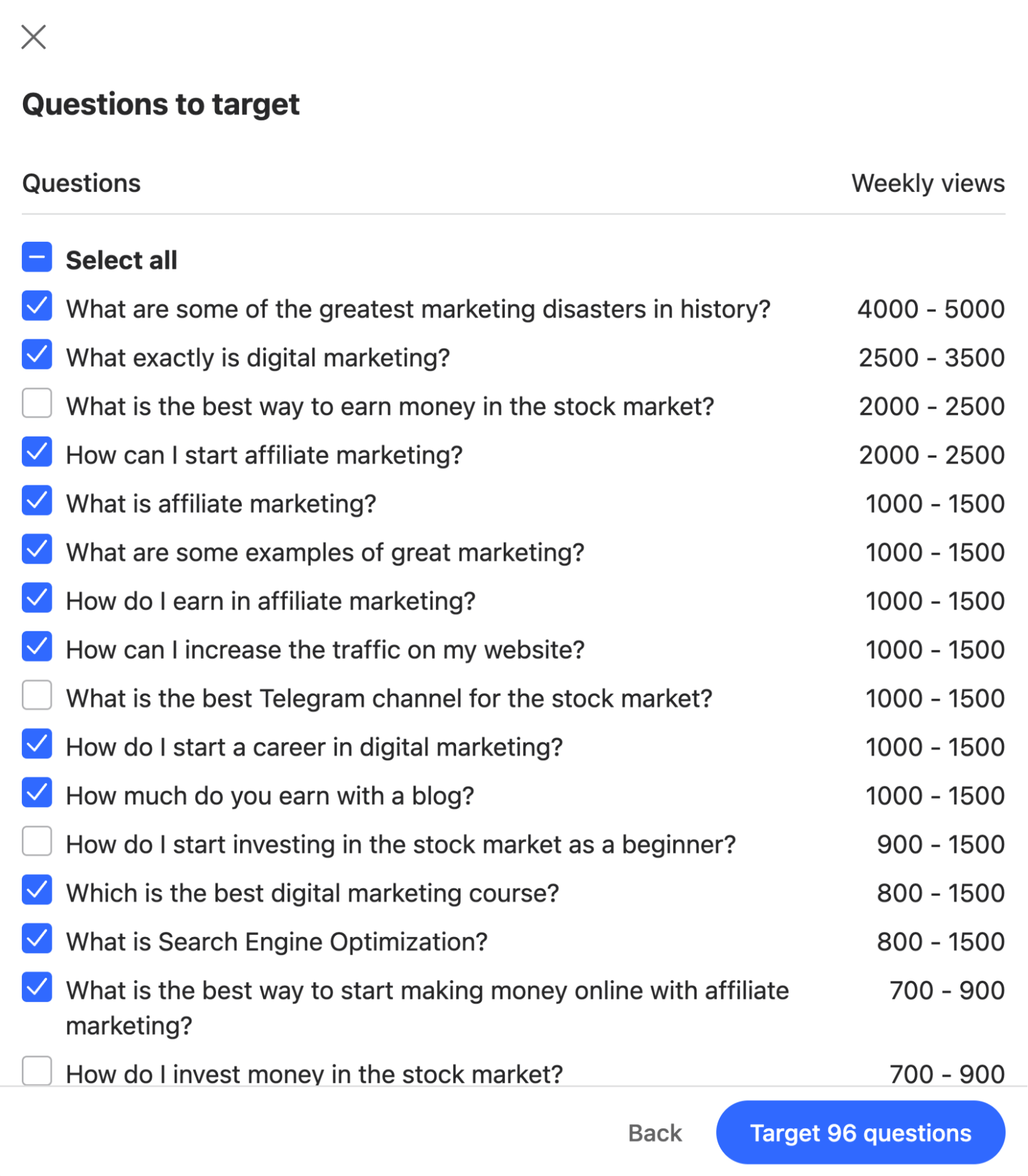Uncheck 'What is affiliate marketing?'
1028x1176 pixels.
[36, 502]
